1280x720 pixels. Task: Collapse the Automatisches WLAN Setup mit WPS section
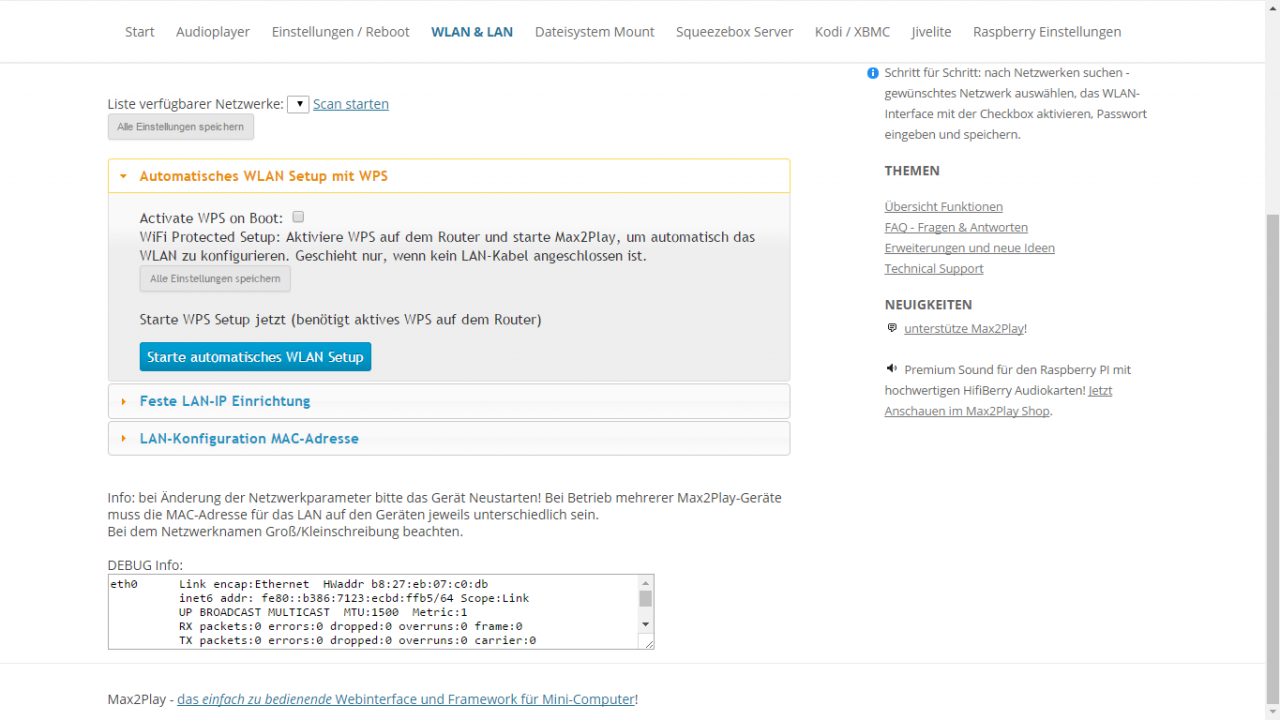[449, 176]
